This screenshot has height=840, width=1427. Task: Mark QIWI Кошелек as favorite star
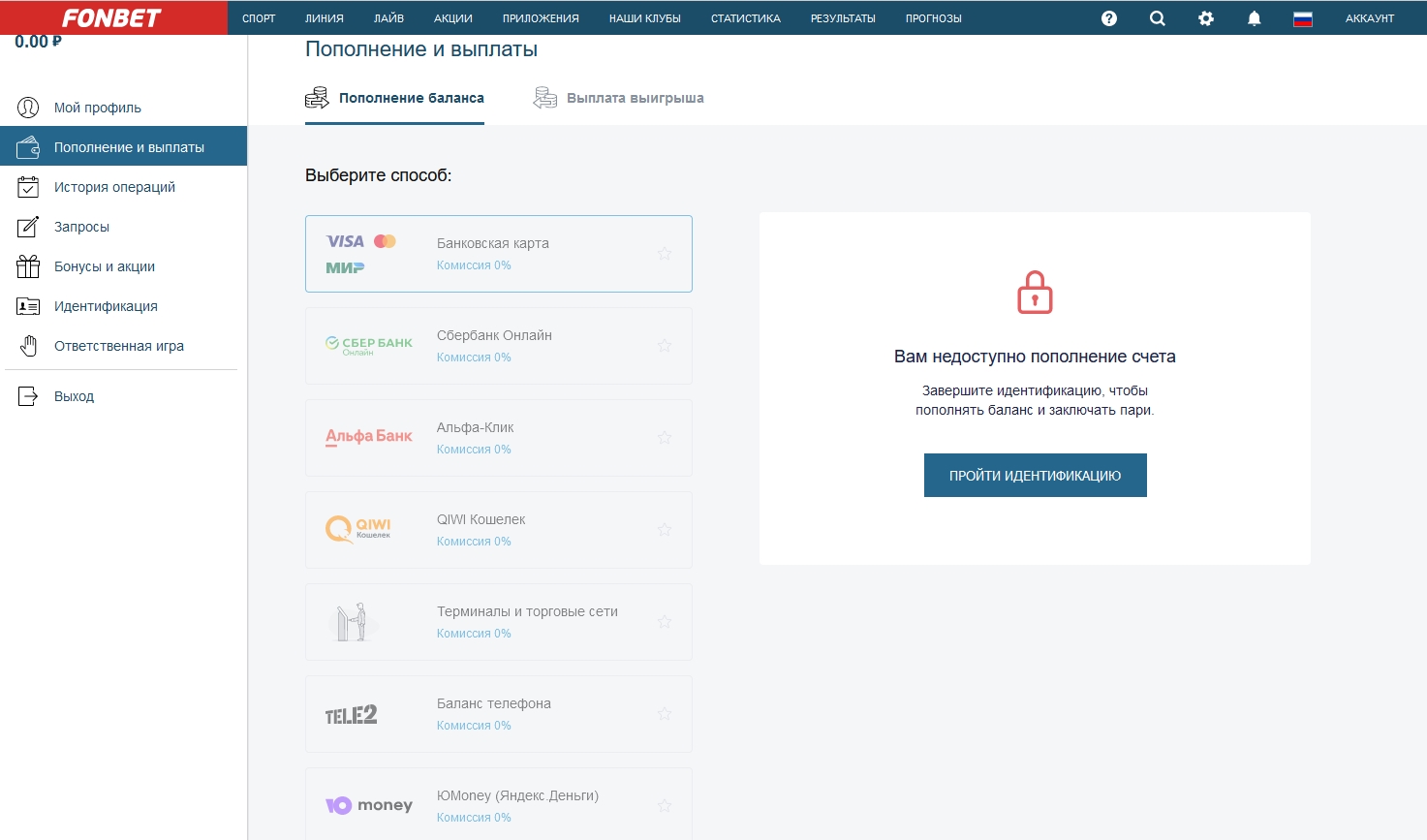[665, 530]
